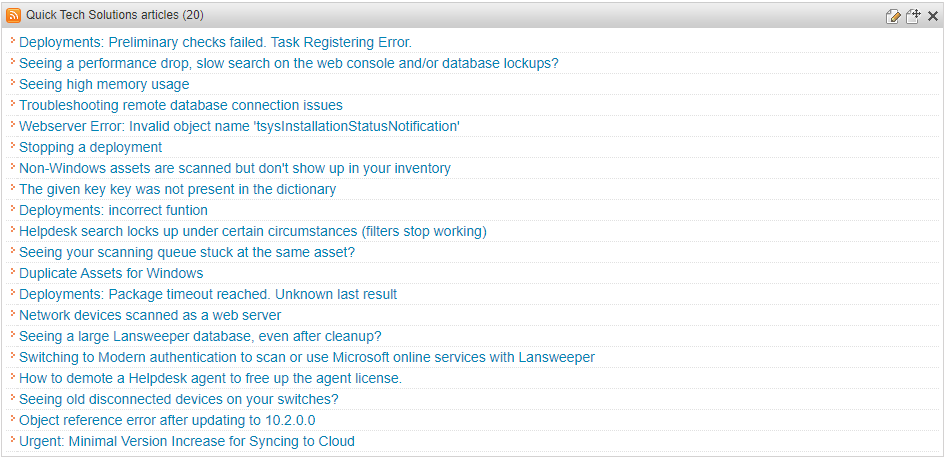The image size is (946, 463).
Task: Open 'Urgent: Minimal Version Increase' article
Action: pyautogui.click(x=186, y=441)
